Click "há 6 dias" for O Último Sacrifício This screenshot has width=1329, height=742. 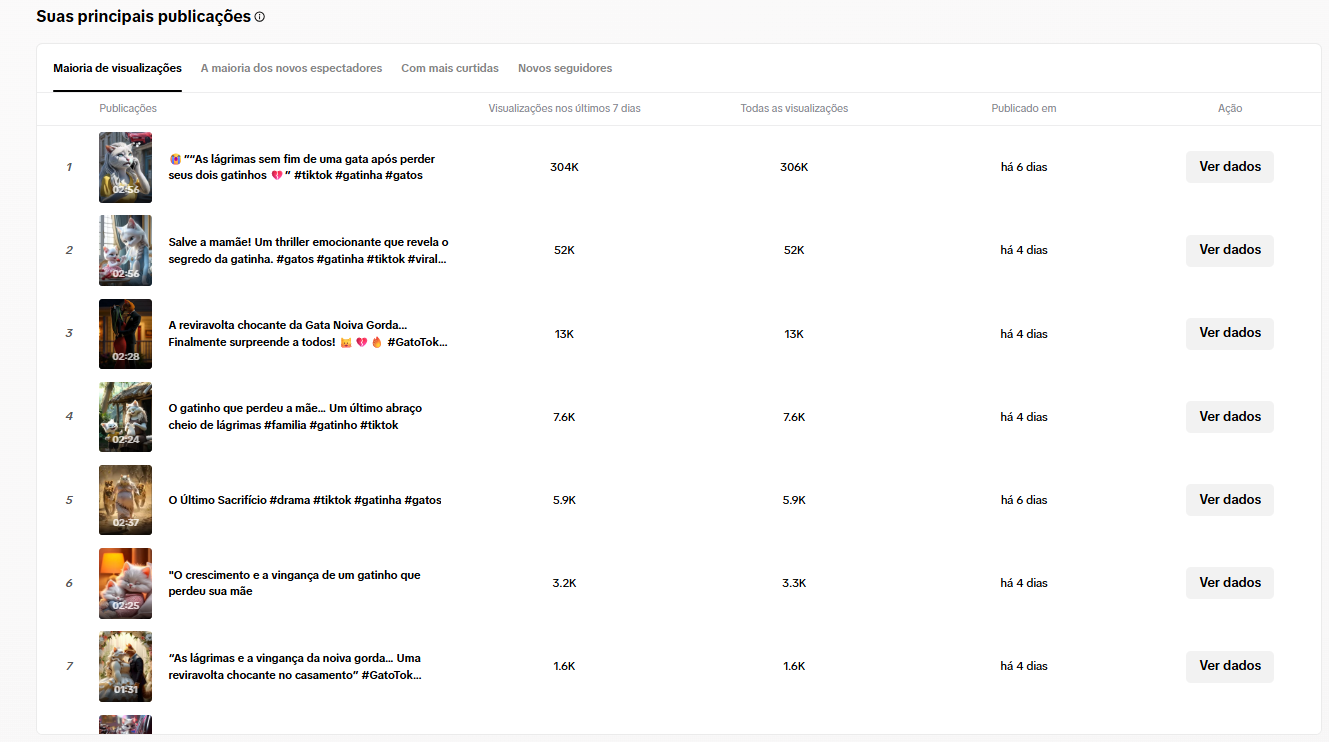tap(1024, 499)
